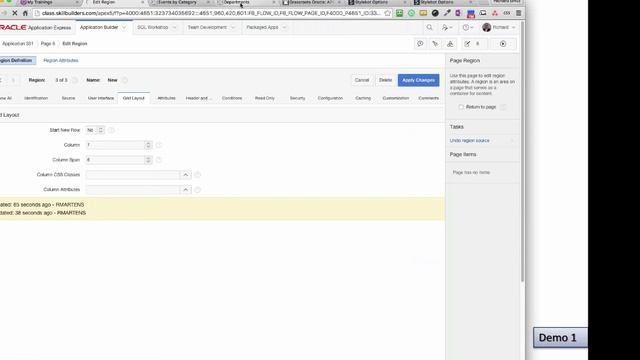The image size is (640, 360).
Task: Click the yellow card browser extension icon
Action: [x=423, y=13]
